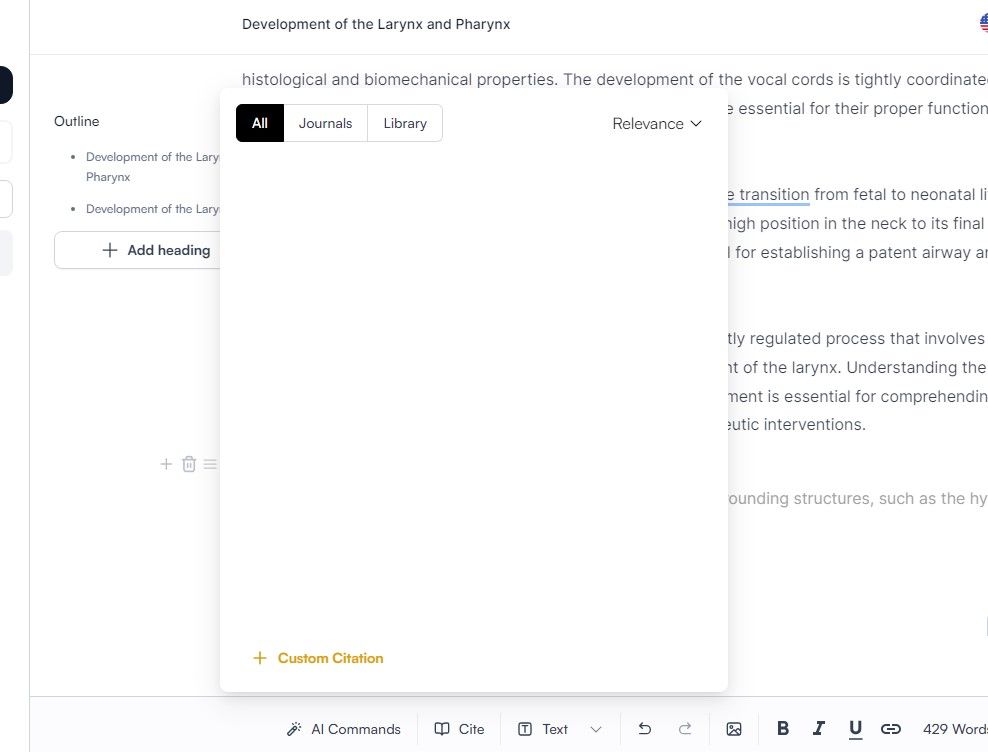
Task: Delete the block with the trash icon
Action: (x=189, y=464)
